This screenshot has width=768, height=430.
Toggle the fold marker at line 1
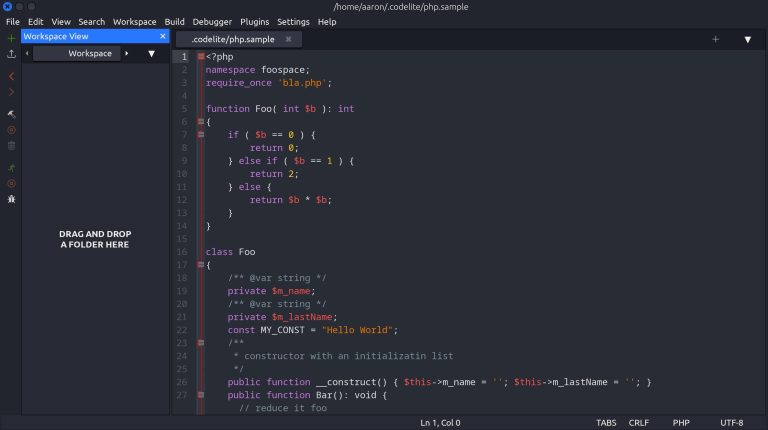[x=201, y=57]
